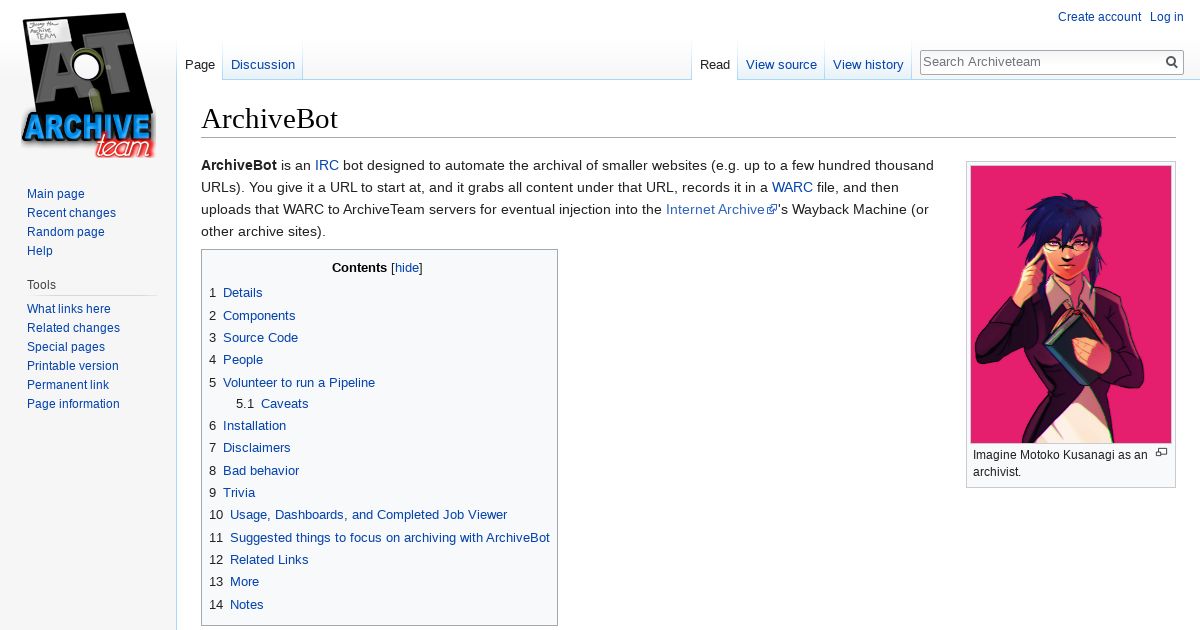The width and height of the screenshot is (1200, 630).
Task: Jump to Trivia section
Action: coord(239,493)
